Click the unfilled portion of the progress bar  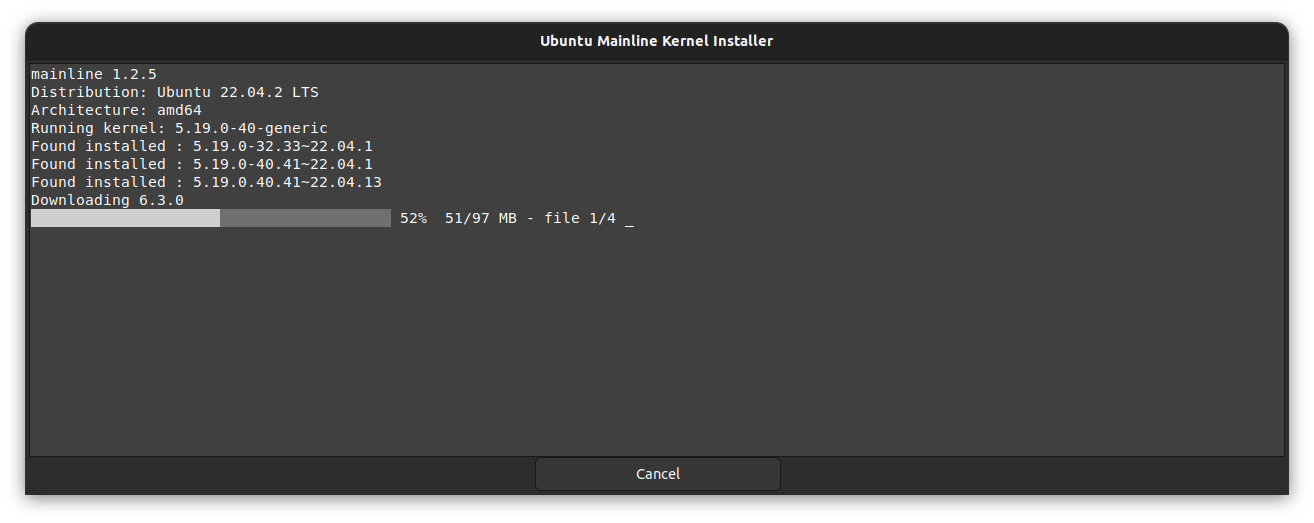[305, 218]
